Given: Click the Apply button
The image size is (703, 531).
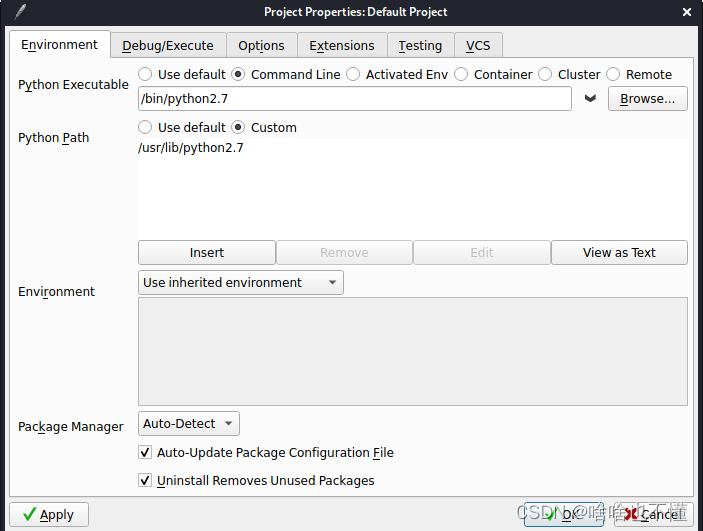Looking at the screenshot, I should [x=49, y=514].
